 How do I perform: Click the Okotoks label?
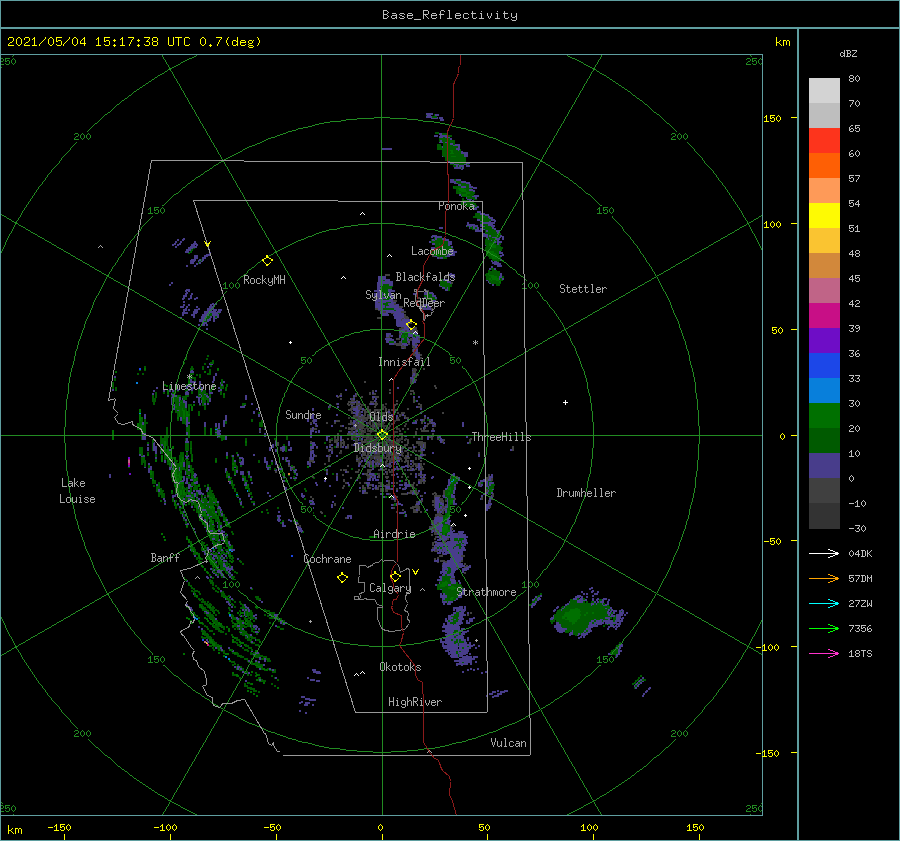[400, 666]
